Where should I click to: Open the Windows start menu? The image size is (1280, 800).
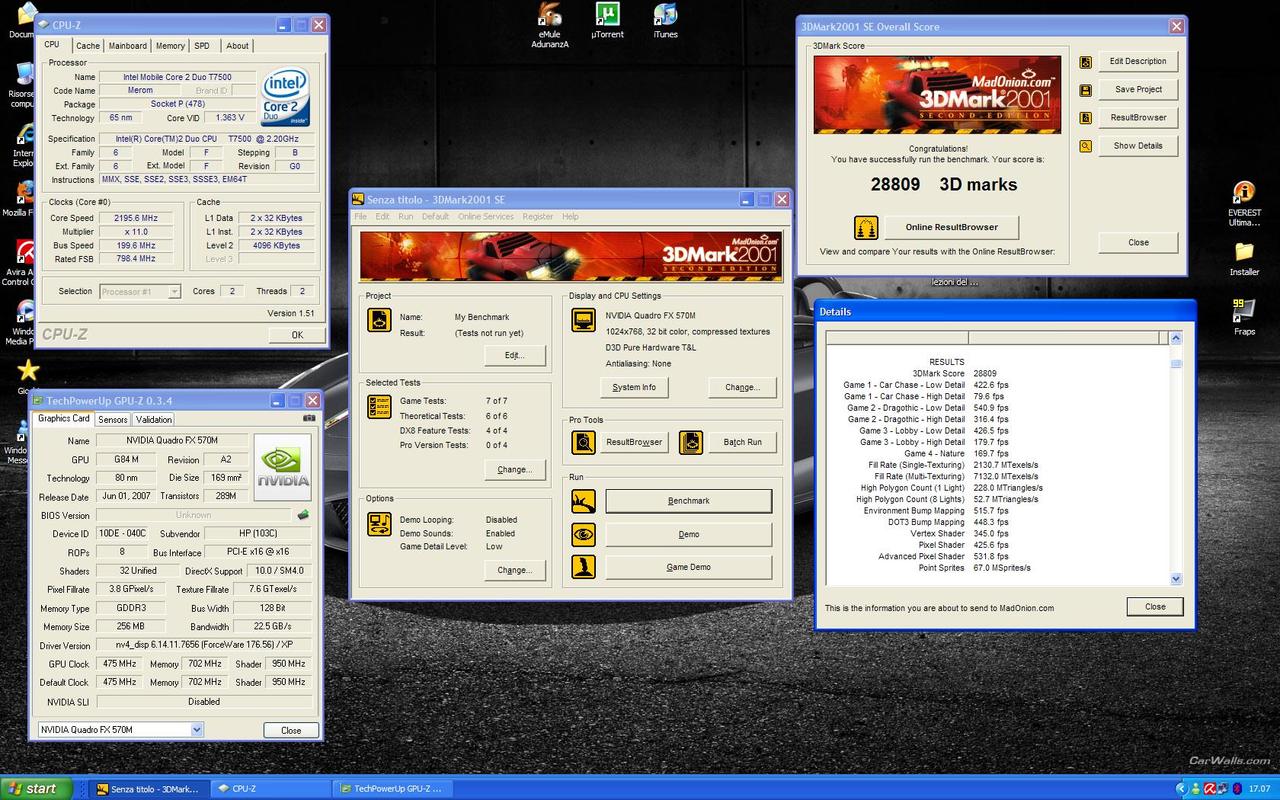(x=36, y=789)
